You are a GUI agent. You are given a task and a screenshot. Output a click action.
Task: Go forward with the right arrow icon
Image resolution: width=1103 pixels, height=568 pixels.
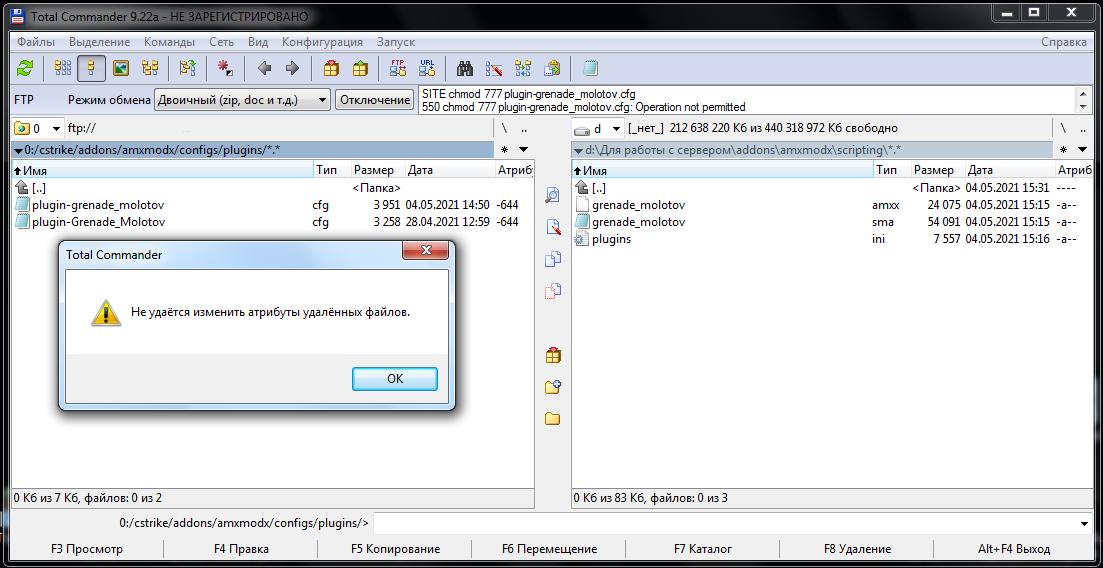point(293,68)
